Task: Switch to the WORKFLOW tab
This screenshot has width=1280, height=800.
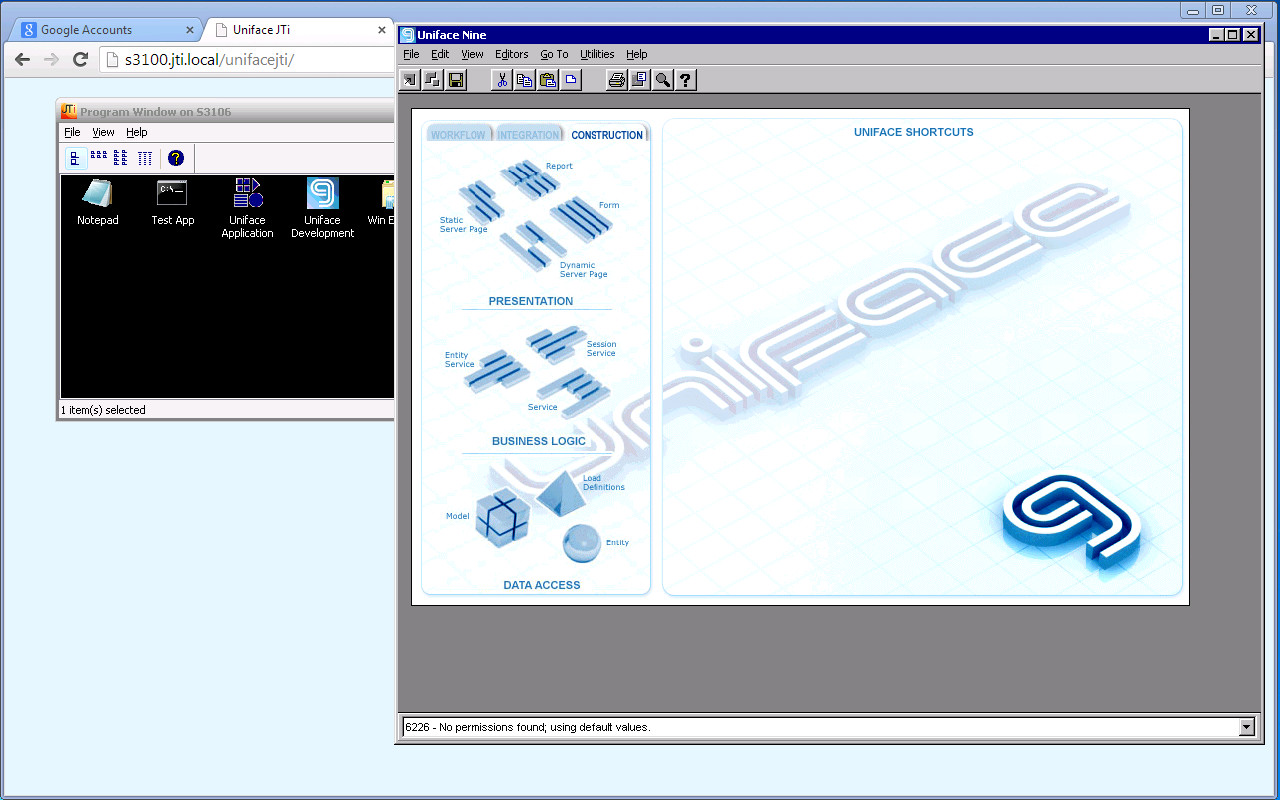Action: 458,133
